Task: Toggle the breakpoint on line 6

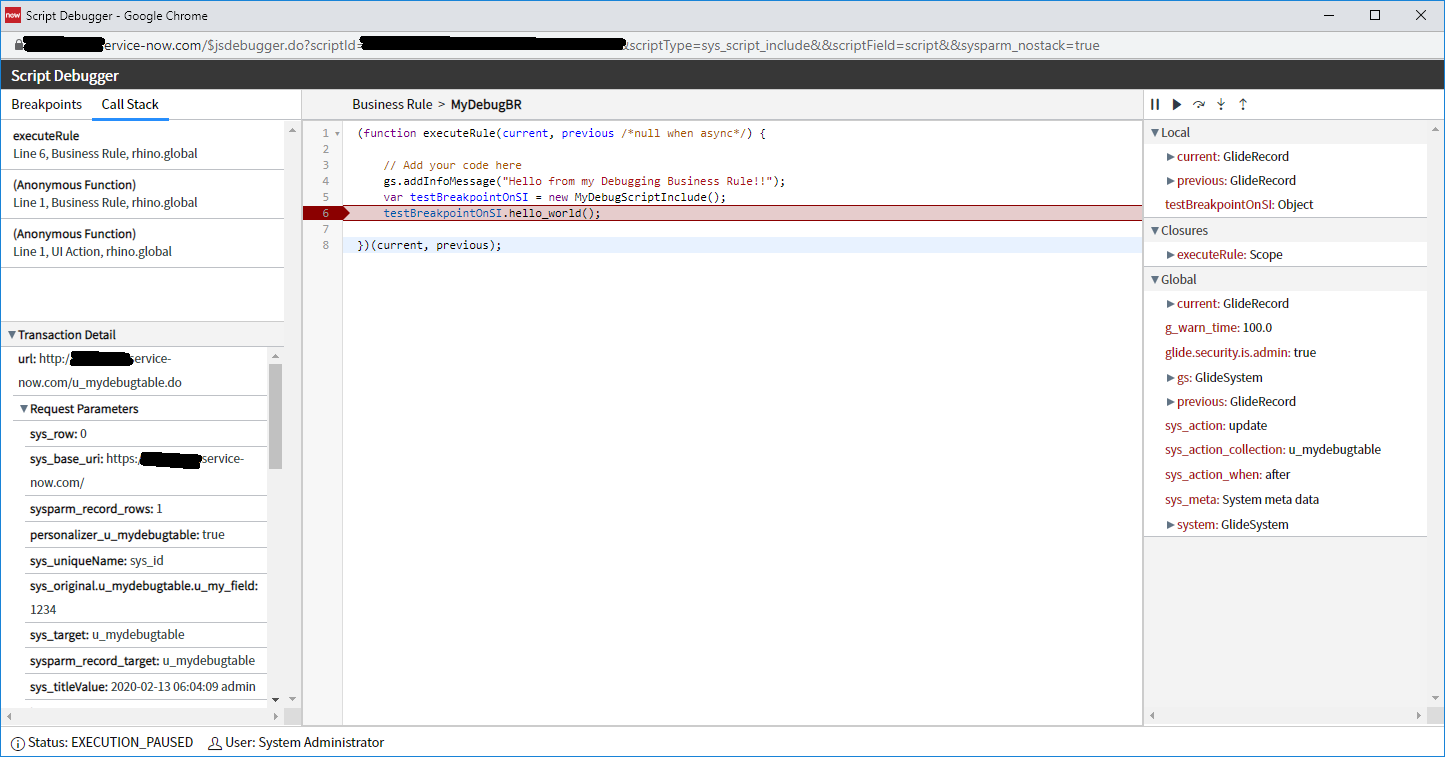Action: [x=325, y=213]
